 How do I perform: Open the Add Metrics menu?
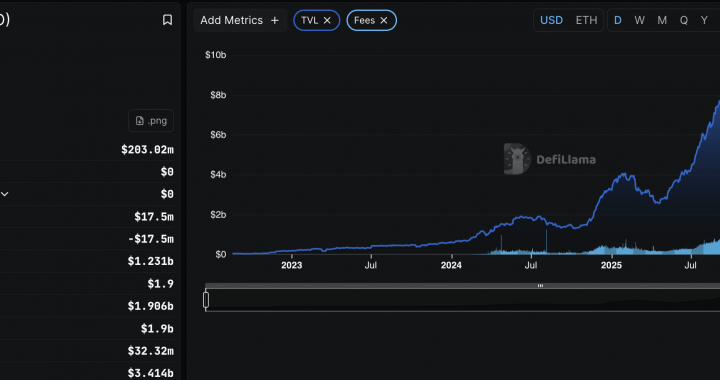(240, 20)
